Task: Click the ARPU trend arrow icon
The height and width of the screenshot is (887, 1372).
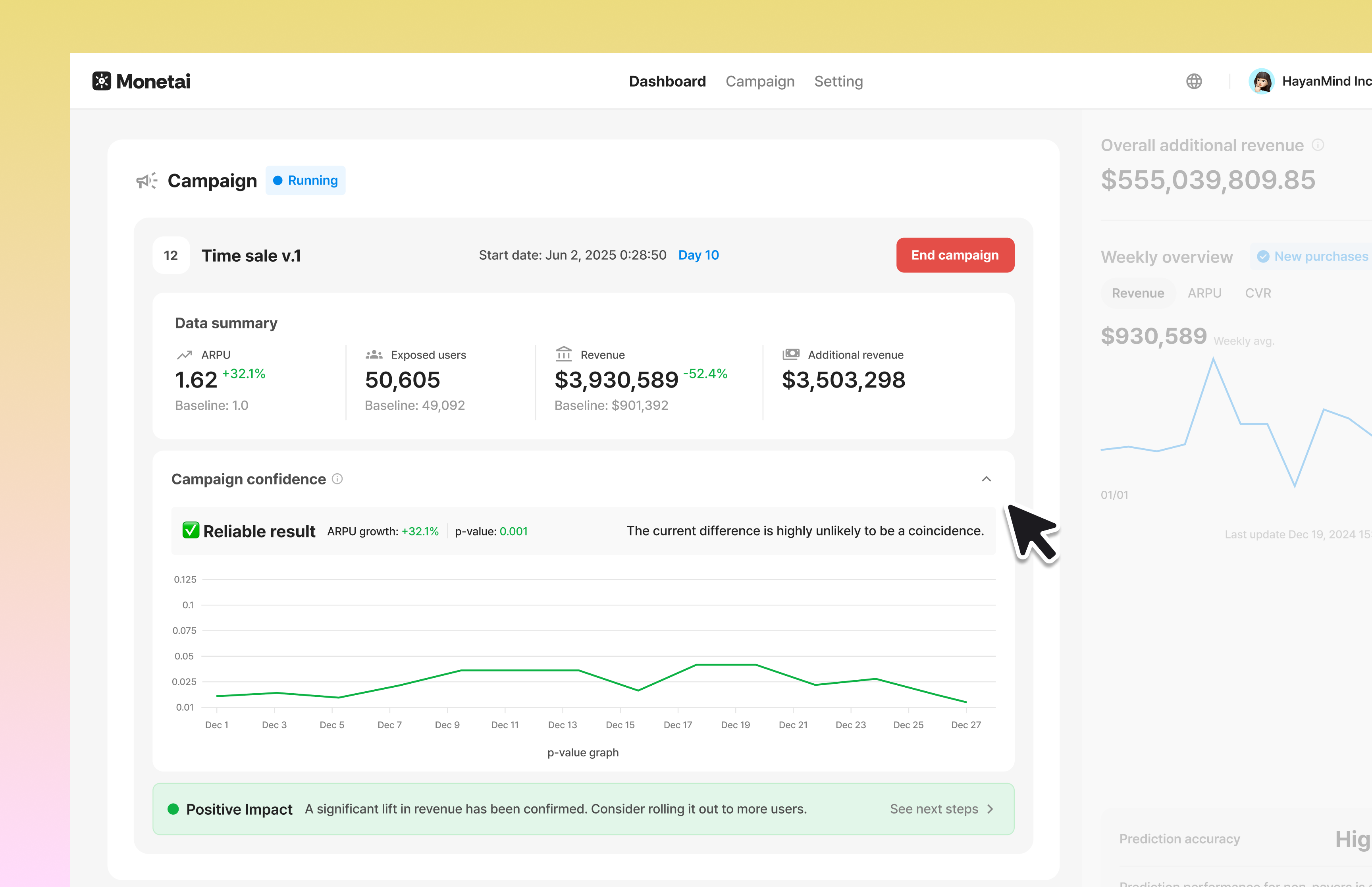Action: click(x=184, y=355)
